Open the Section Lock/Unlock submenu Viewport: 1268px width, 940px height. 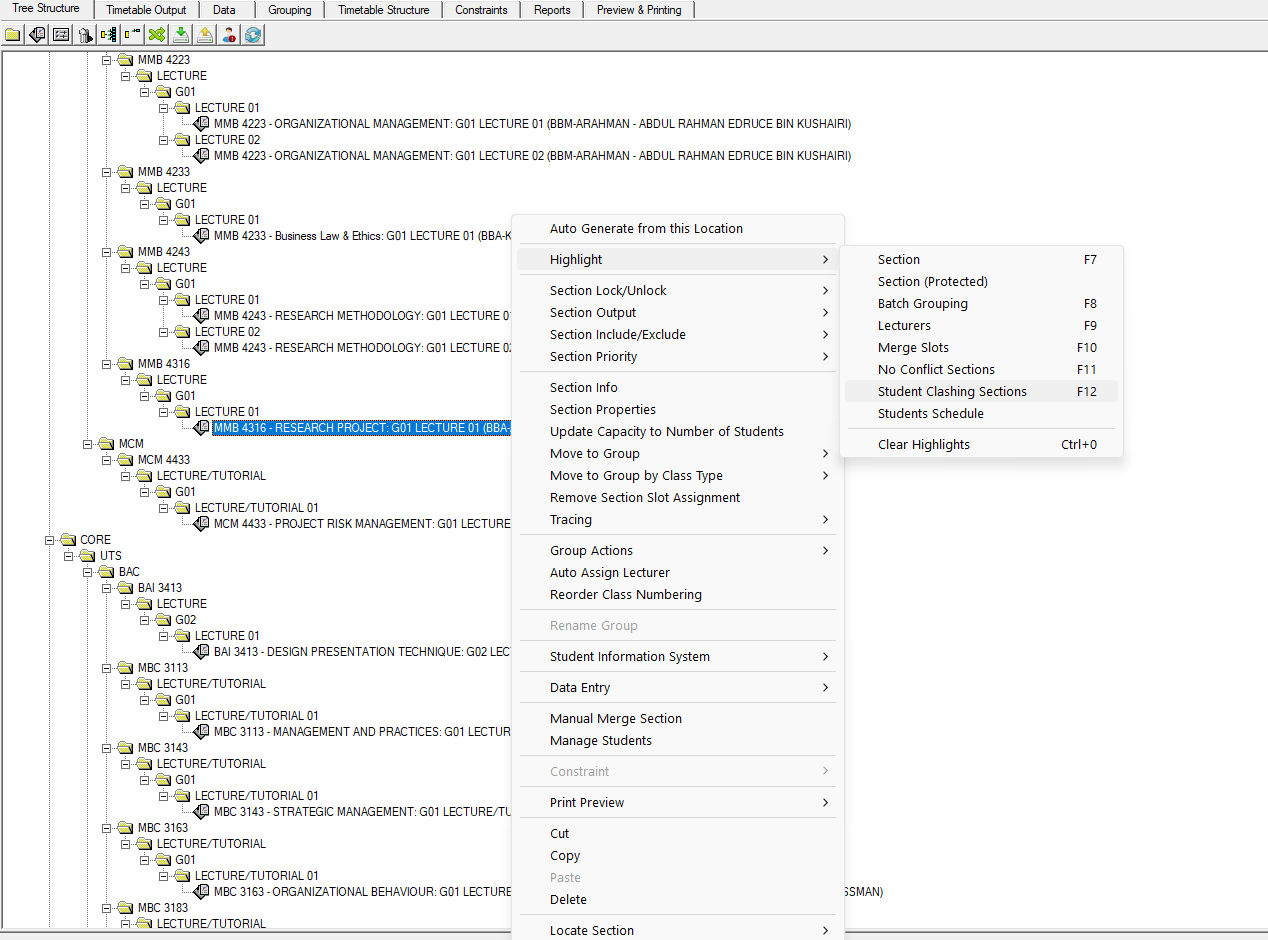678,291
